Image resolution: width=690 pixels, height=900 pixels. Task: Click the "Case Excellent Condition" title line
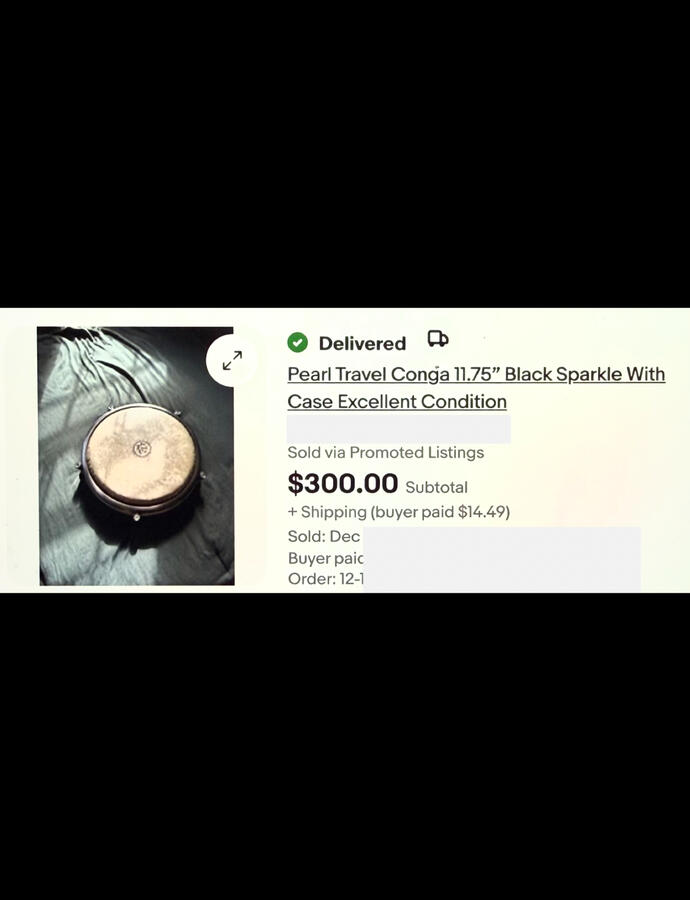pos(397,401)
